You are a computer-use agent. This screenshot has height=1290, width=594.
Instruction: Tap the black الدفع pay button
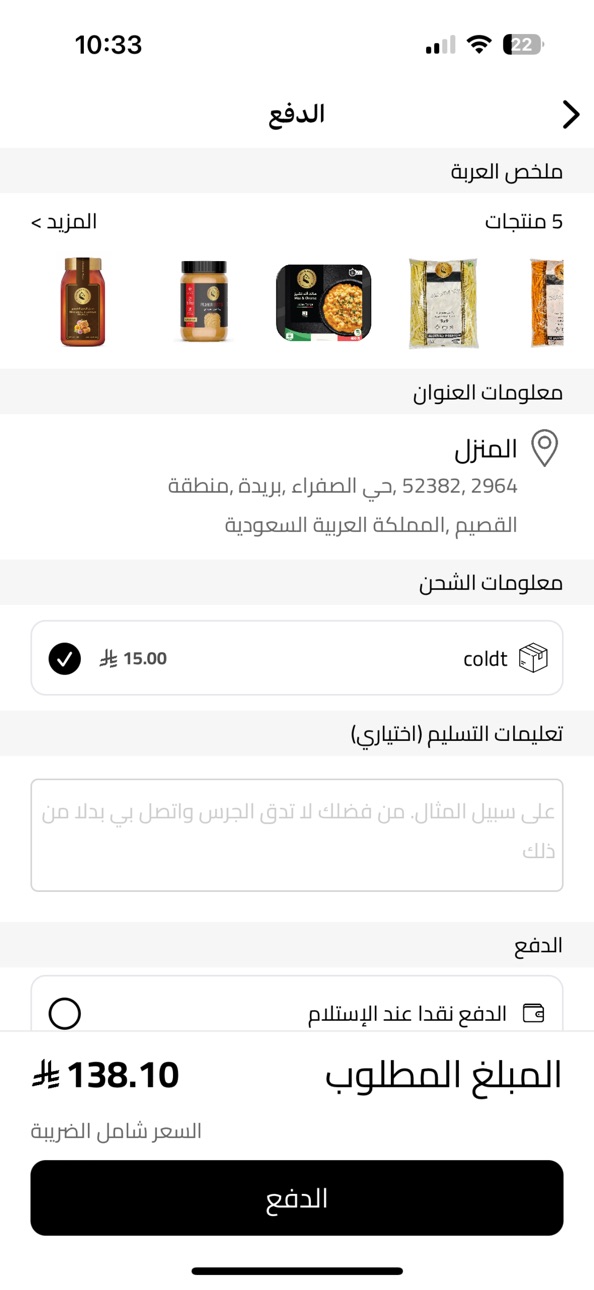click(297, 1198)
